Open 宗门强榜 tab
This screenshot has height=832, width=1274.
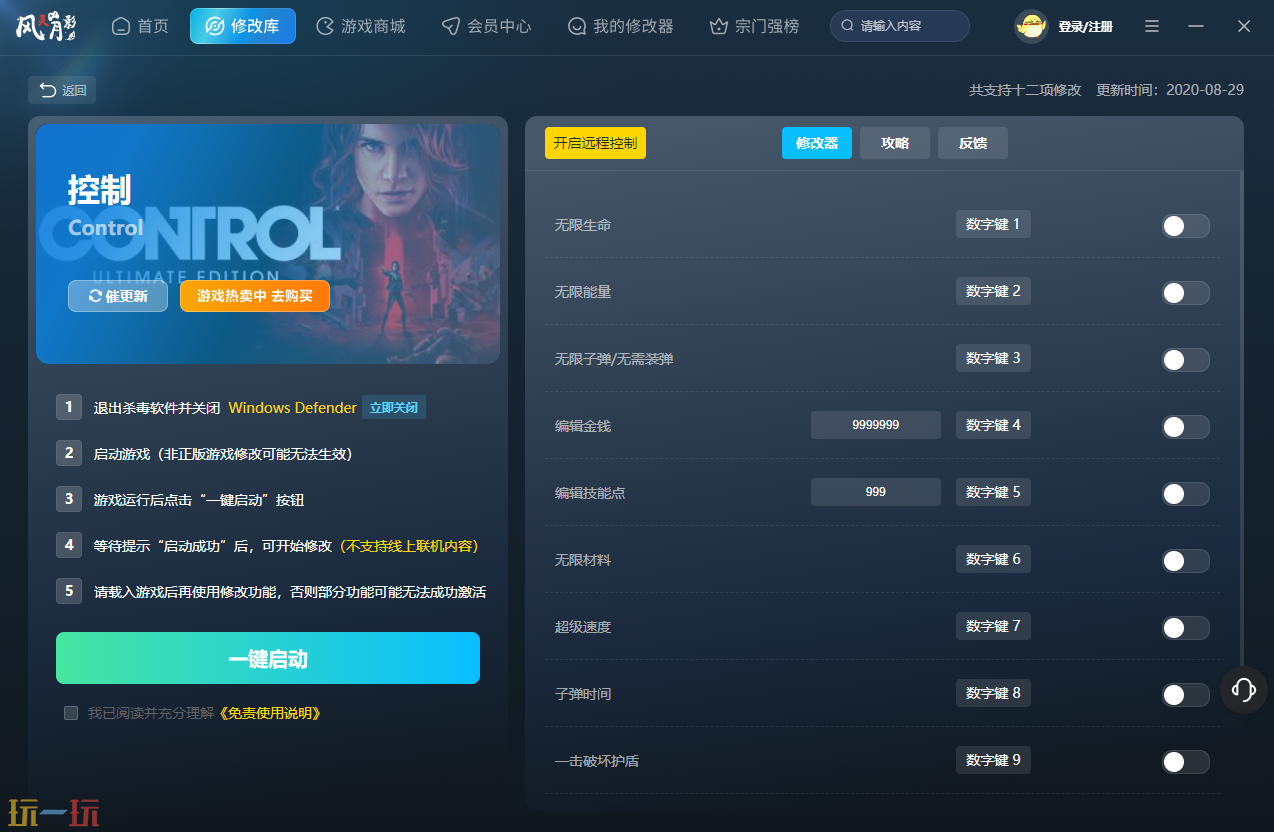pos(754,26)
